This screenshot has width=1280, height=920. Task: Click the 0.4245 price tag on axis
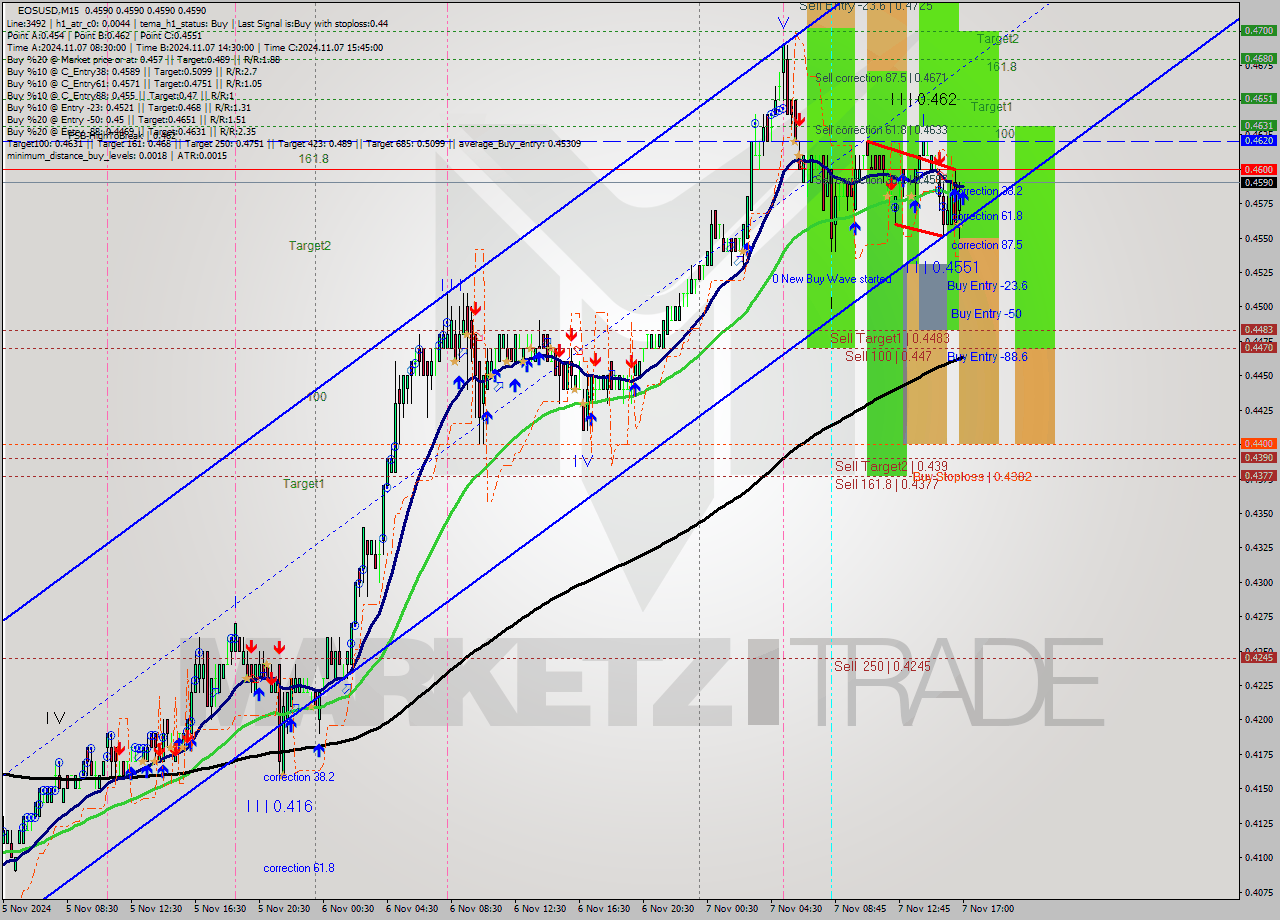(x=1257, y=657)
